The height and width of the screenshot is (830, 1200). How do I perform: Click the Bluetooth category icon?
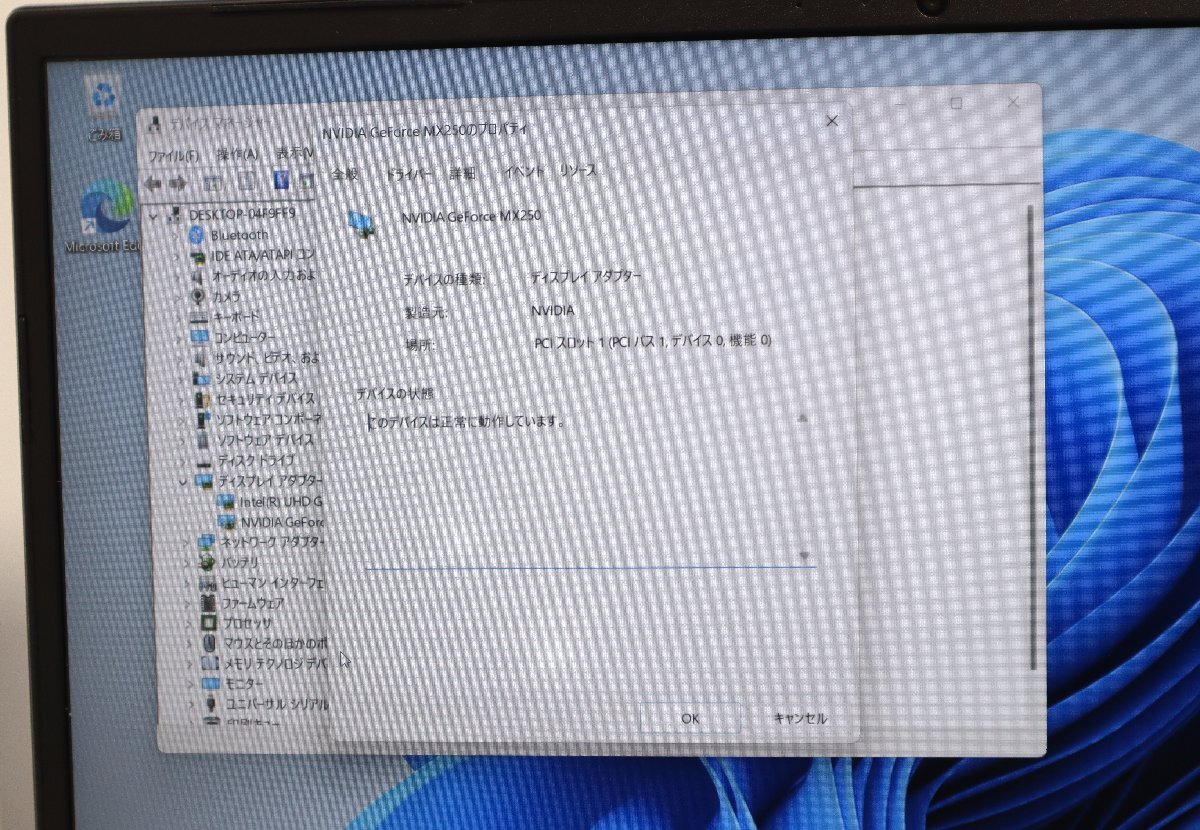[197, 236]
